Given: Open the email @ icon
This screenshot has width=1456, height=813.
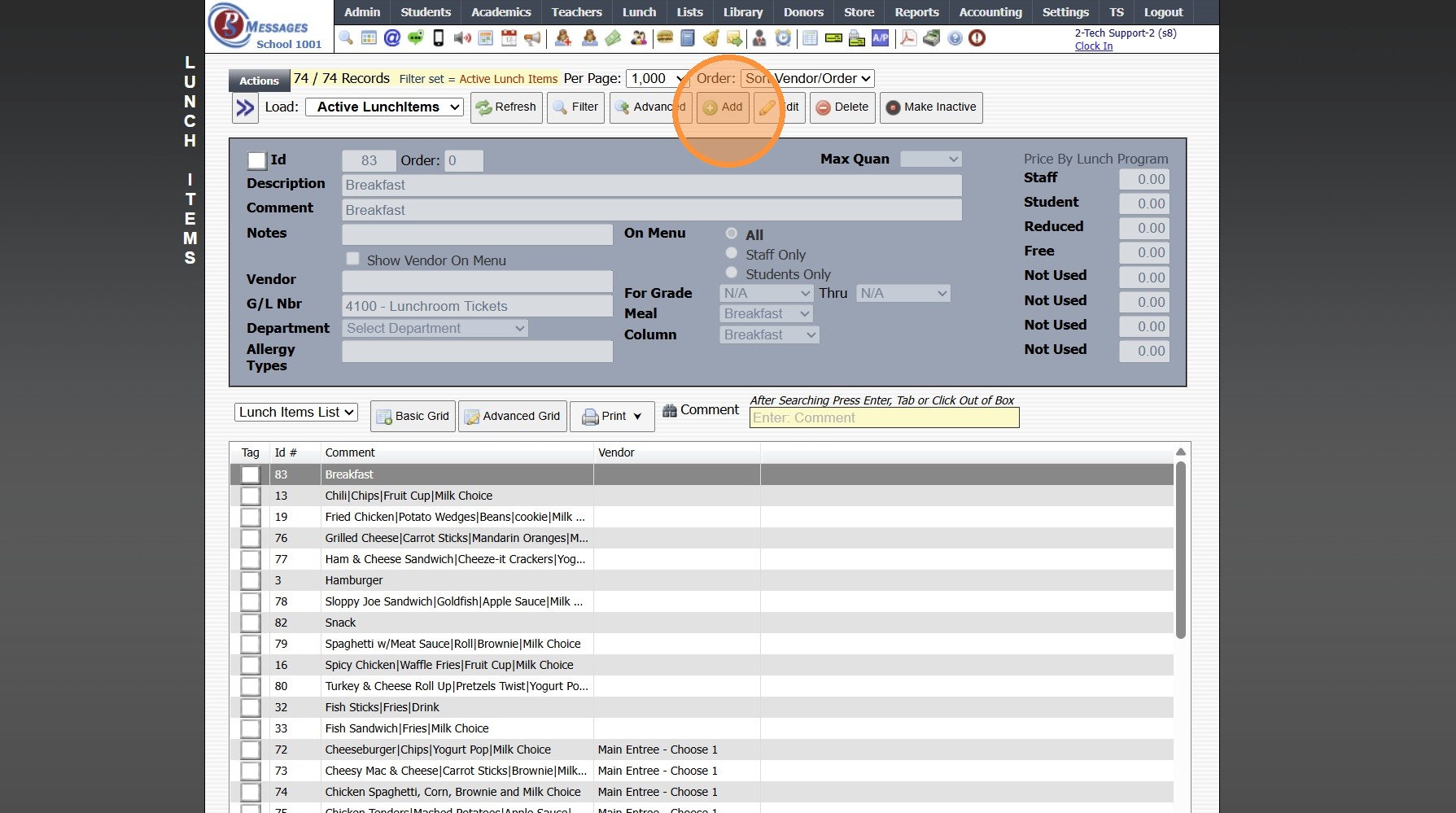Looking at the screenshot, I should pos(392,37).
